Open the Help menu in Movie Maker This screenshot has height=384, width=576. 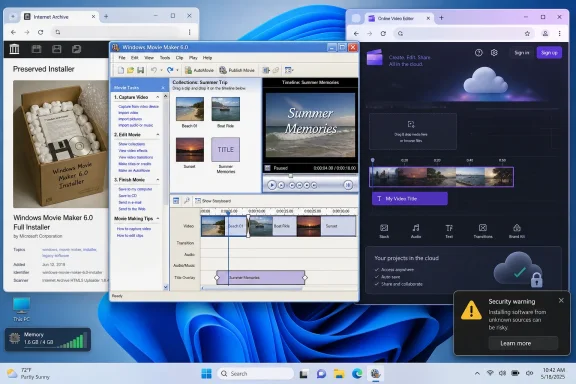(208, 58)
